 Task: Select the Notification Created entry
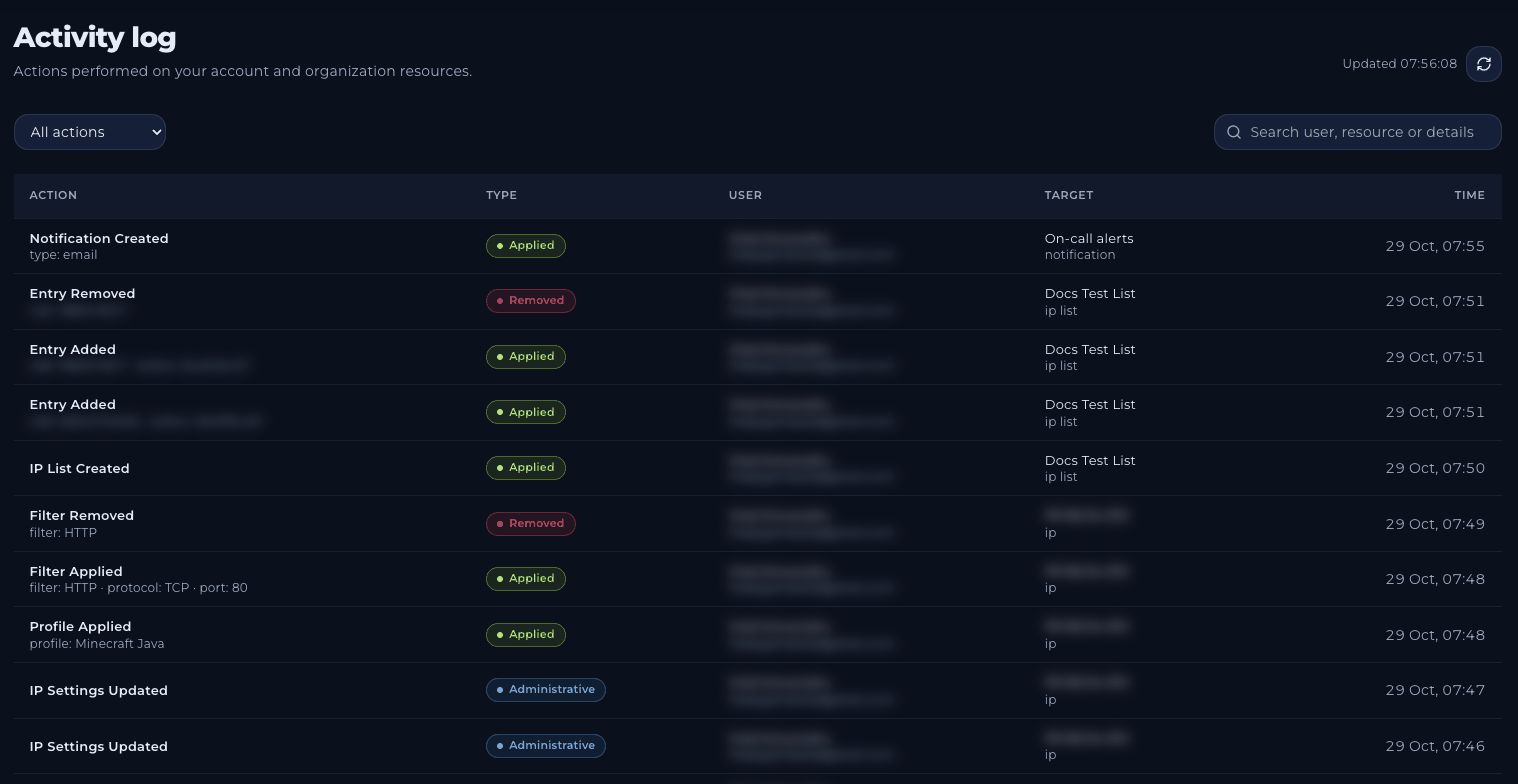coord(99,238)
